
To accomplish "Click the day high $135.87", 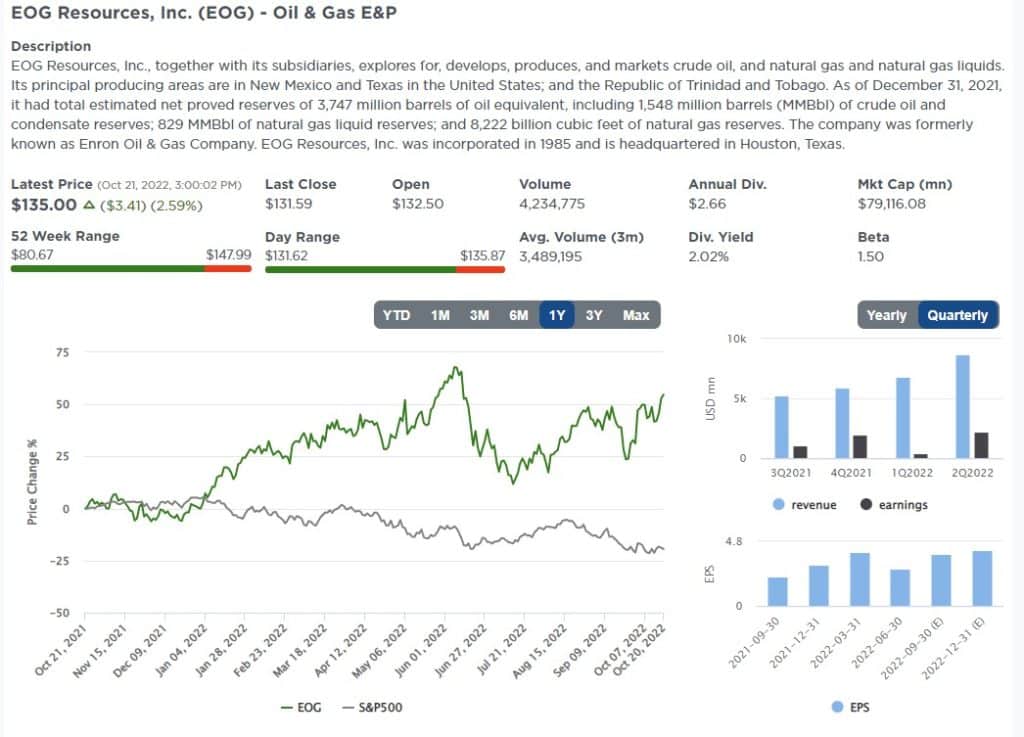I will tap(483, 255).
